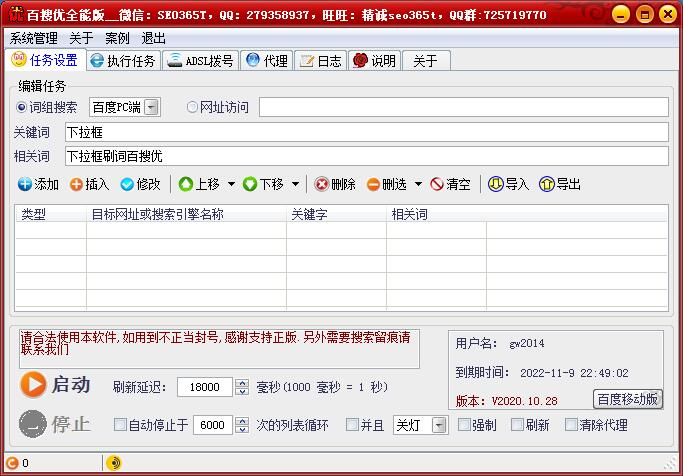Image resolution: width=683 pixels, height=476 pixels.
Task: Open the 任务设置 tab
Action: tap(45, 60)
